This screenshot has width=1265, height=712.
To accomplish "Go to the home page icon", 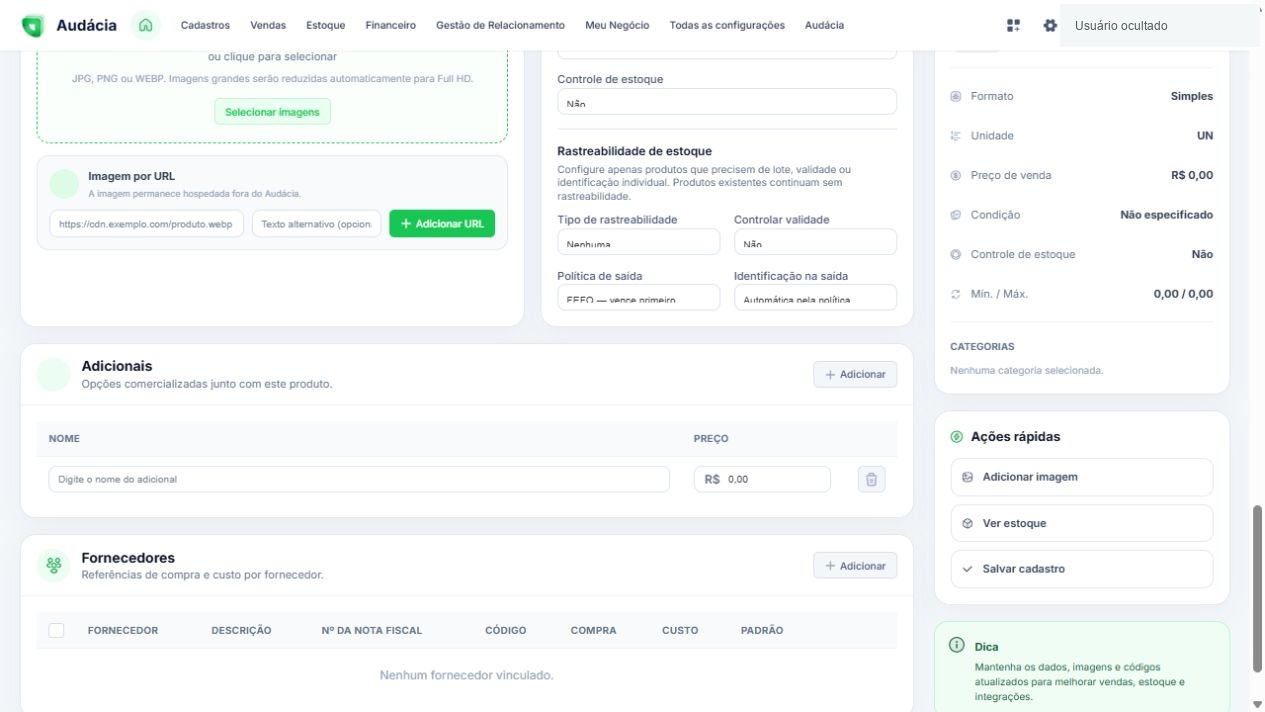I will (x=146, y=25).
